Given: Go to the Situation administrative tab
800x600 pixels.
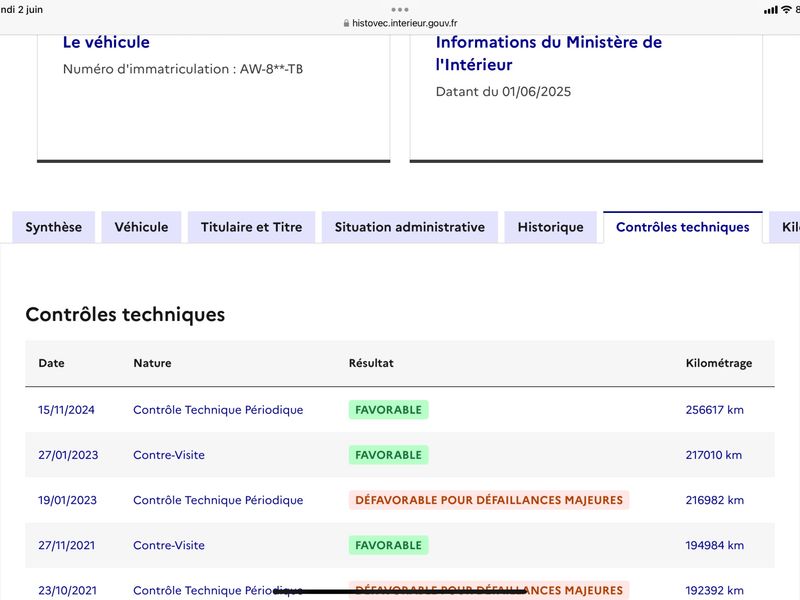Looking at the screenshot, I should (x=410, y=227).
